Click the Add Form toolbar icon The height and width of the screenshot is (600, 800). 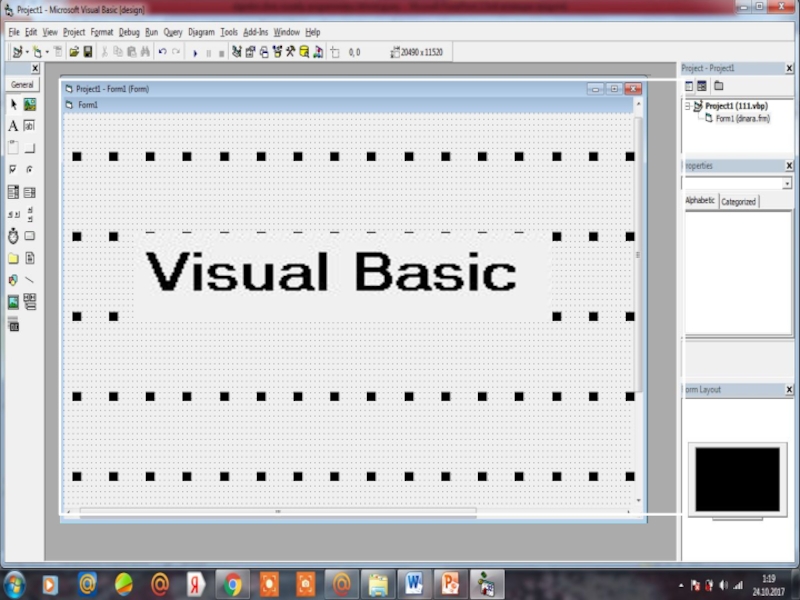click(x=37, y=52)
